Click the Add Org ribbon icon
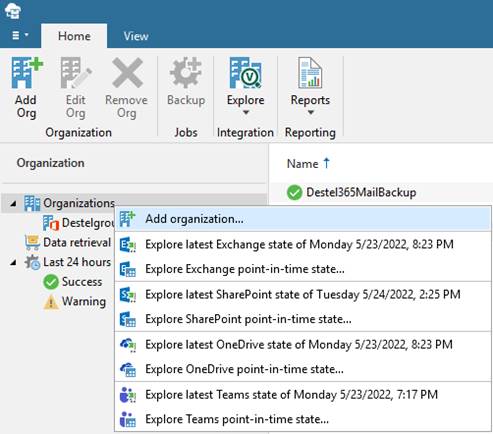The image size is (493, 434). pos(26,73)
